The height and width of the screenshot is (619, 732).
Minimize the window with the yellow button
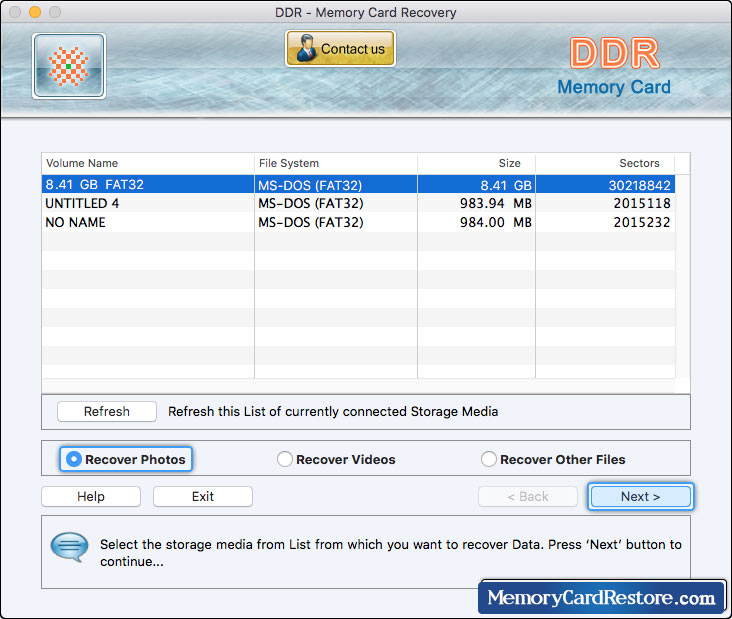coord(35,12)
